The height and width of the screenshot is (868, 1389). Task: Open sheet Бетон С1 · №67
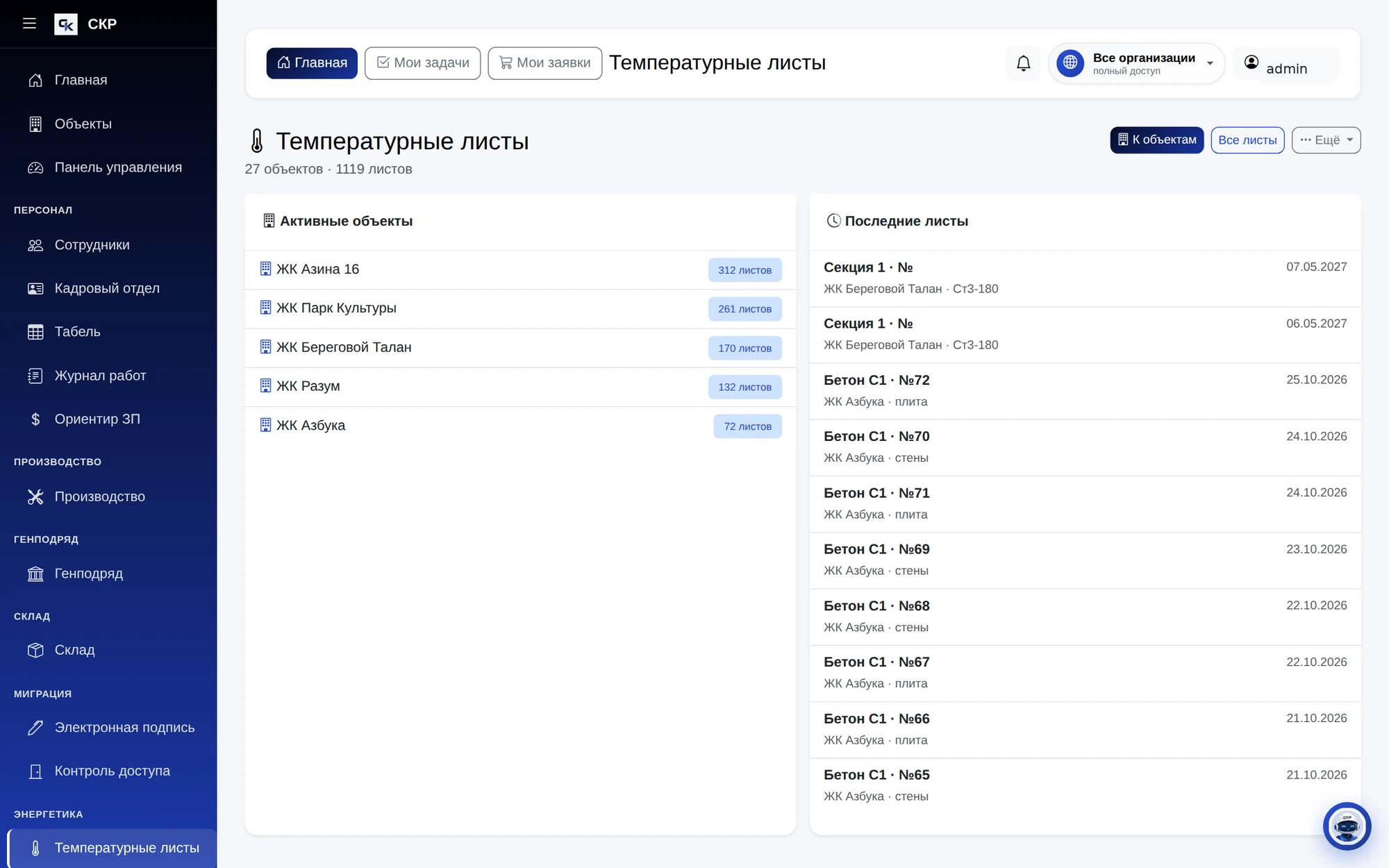(x=1085, y=673)
